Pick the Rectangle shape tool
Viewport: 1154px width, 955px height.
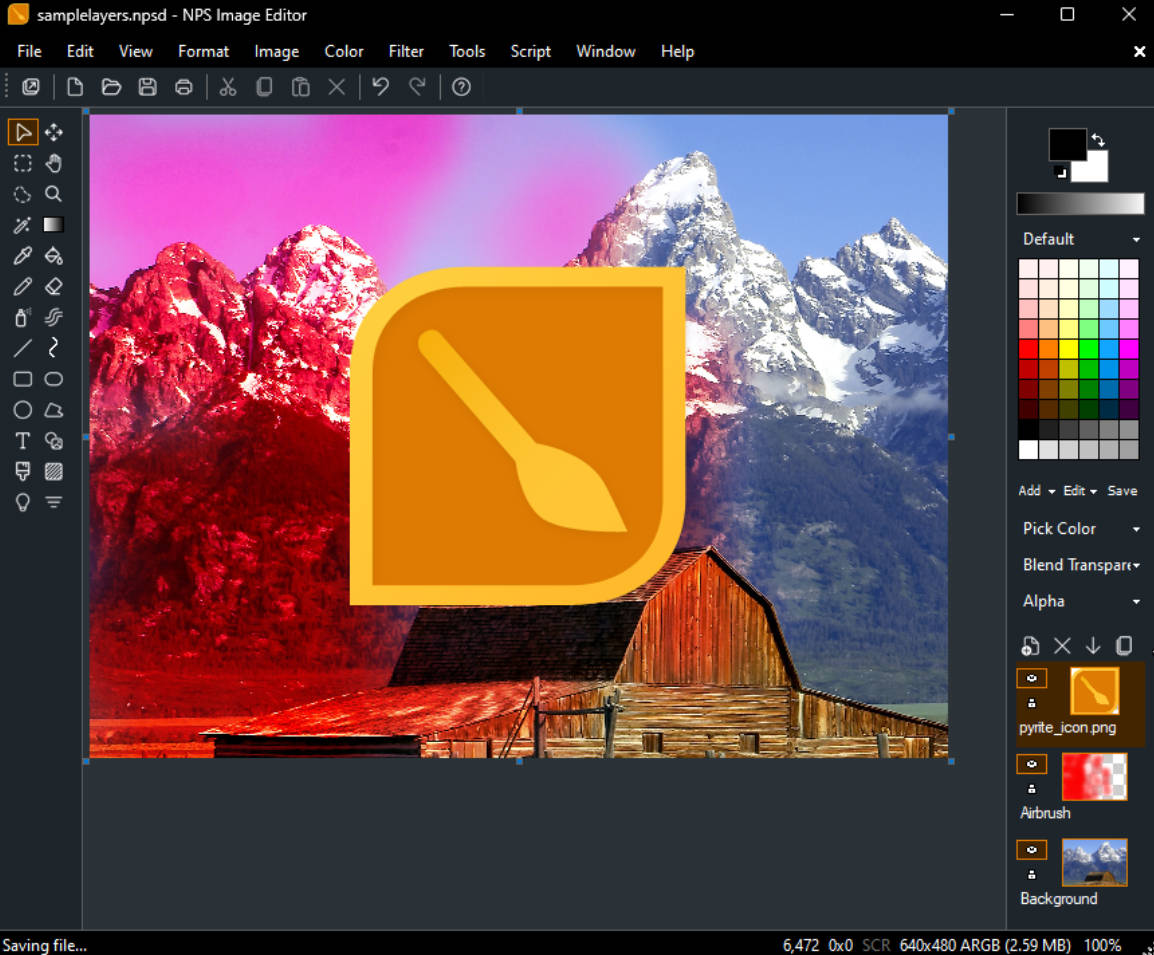(23, 379)
